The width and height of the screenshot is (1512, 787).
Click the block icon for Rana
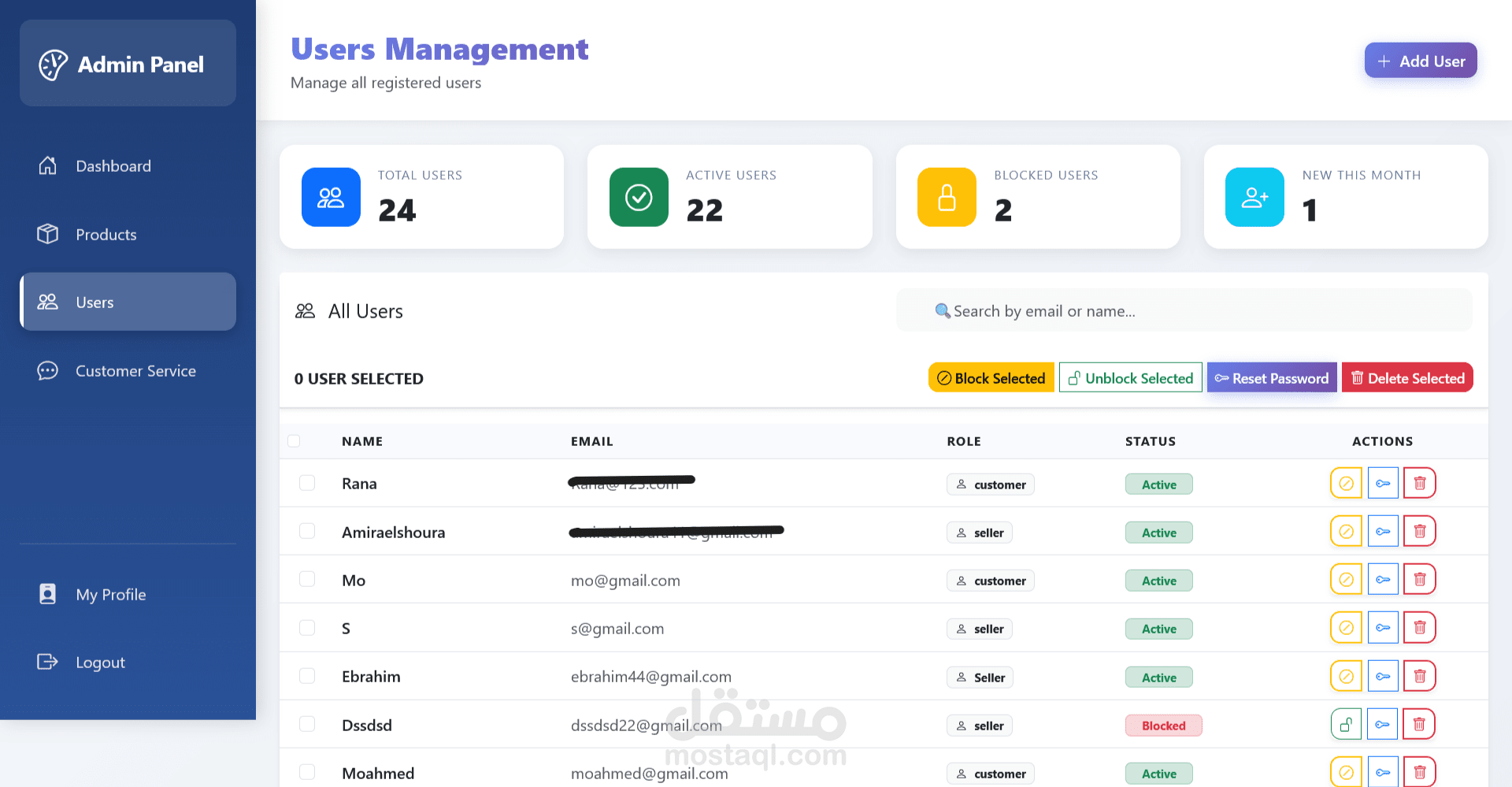(x=1346, y=483)
